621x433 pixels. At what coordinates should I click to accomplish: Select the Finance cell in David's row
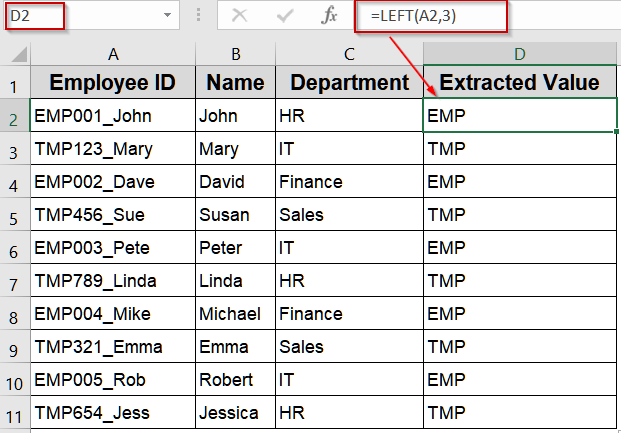coord(349,181)
